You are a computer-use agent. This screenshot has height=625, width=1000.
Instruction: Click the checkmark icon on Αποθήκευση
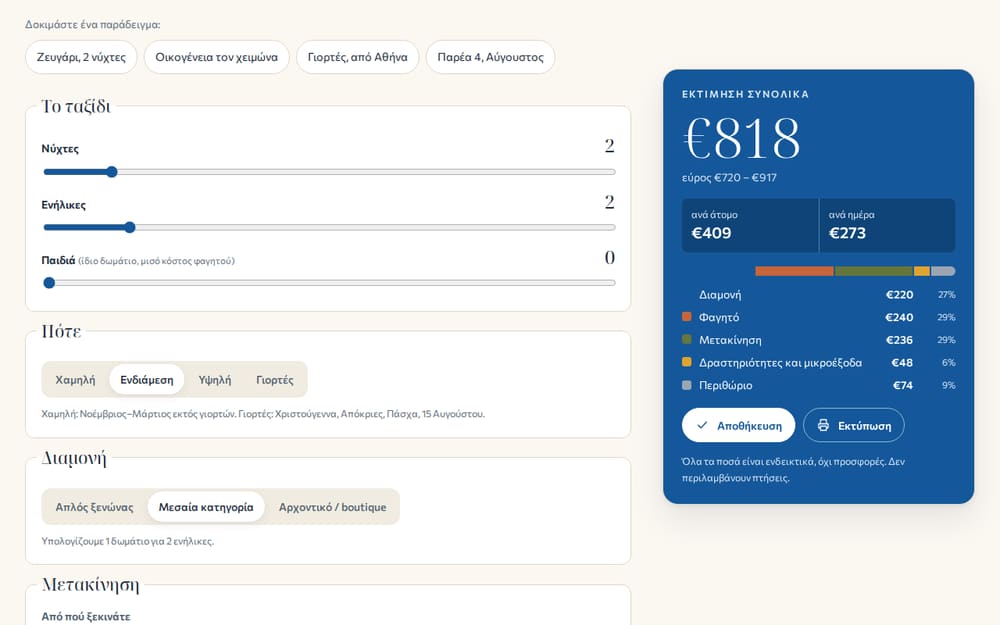tap(702, 425)
